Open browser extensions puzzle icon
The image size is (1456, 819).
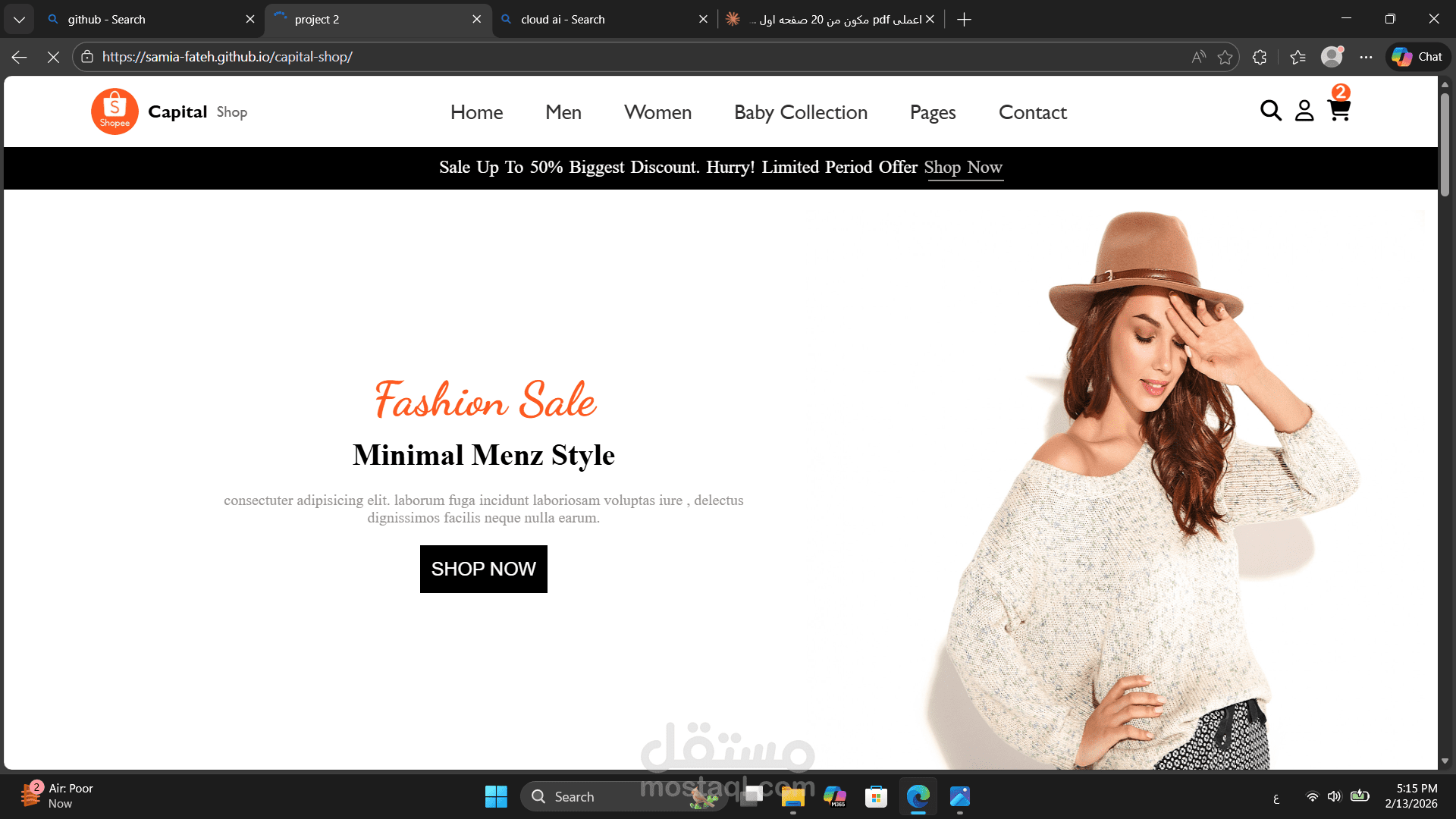pyautogui.click(x=1260, y=57)
